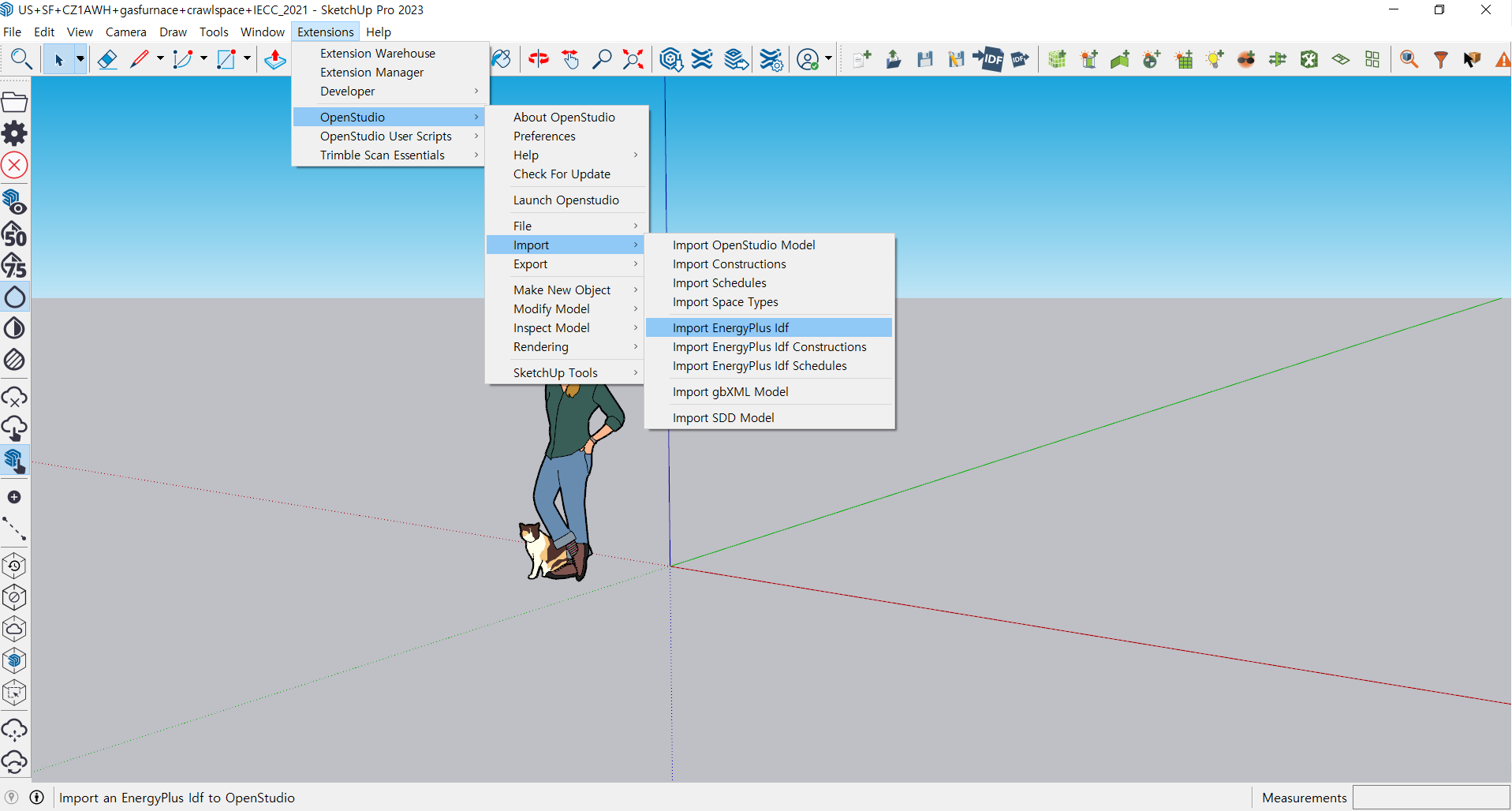
Task: Open Pencil tool dropdown arrow
Action: click(160, 59)
